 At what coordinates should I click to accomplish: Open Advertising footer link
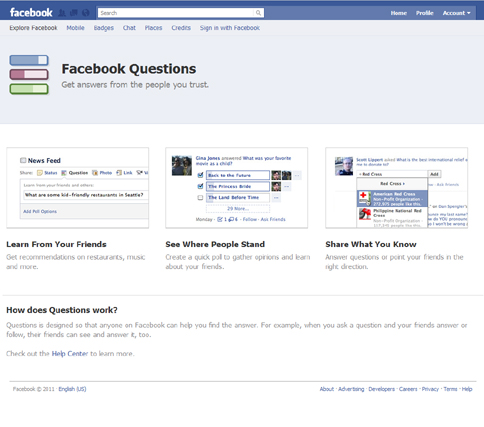pos(351,389)
